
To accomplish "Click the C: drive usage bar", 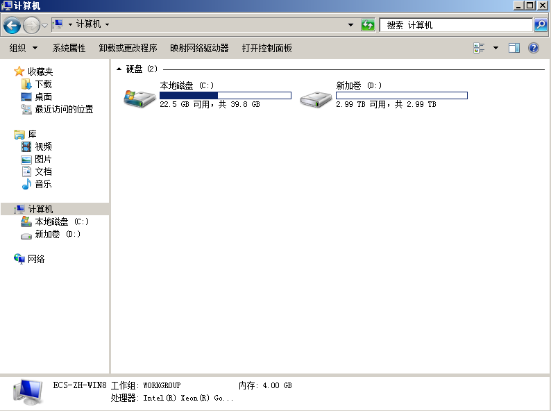I will coord(226,95).
